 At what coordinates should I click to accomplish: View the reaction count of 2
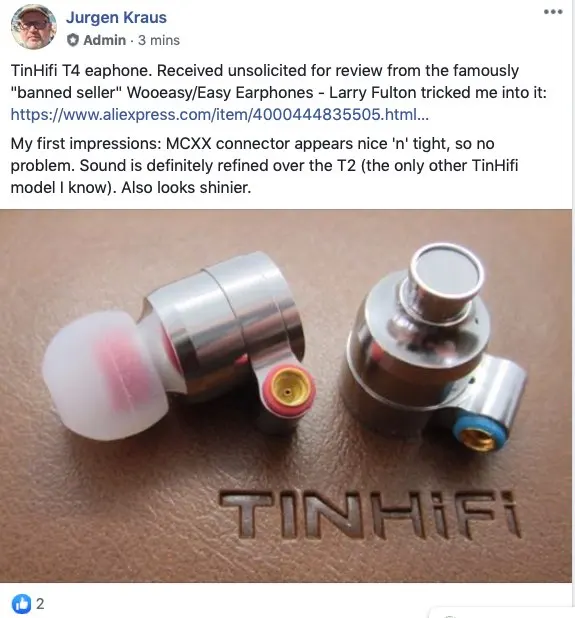point(40,603)
